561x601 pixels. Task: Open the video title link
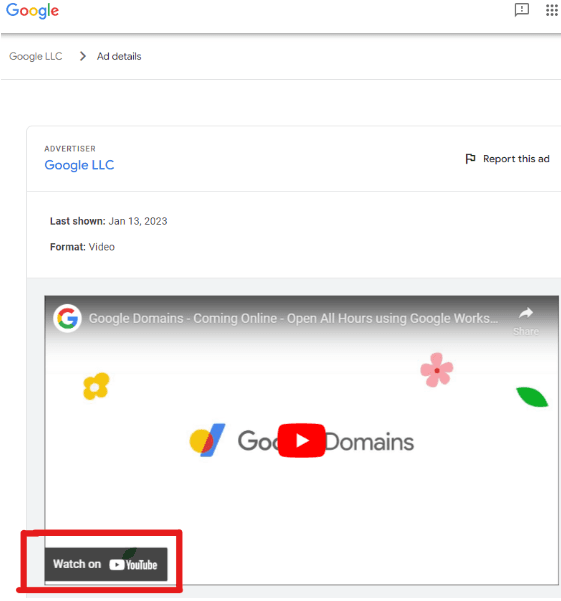click(294, 318)
